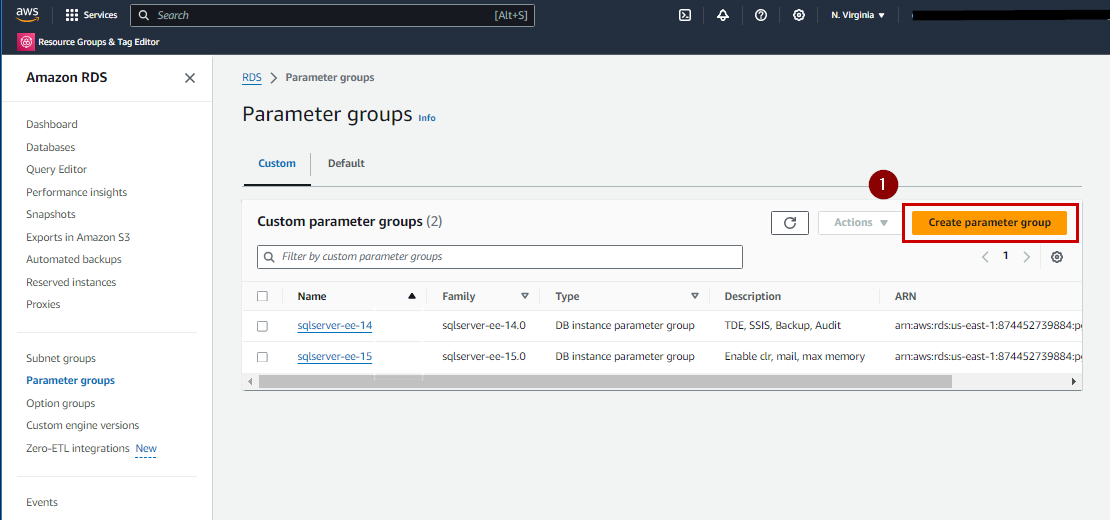This screenshot has height=520, width=1110.
Task: Open the Services grid menu
Action: pos(91,15)
